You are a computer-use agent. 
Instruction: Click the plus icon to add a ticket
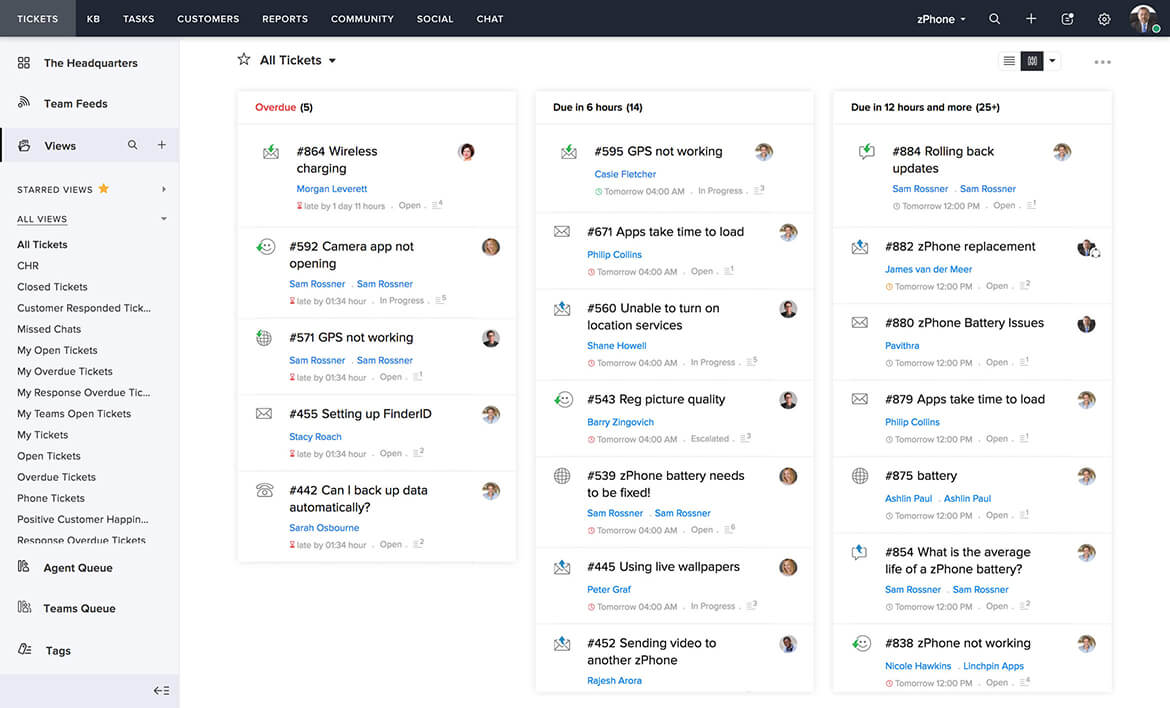(1031, 18)
